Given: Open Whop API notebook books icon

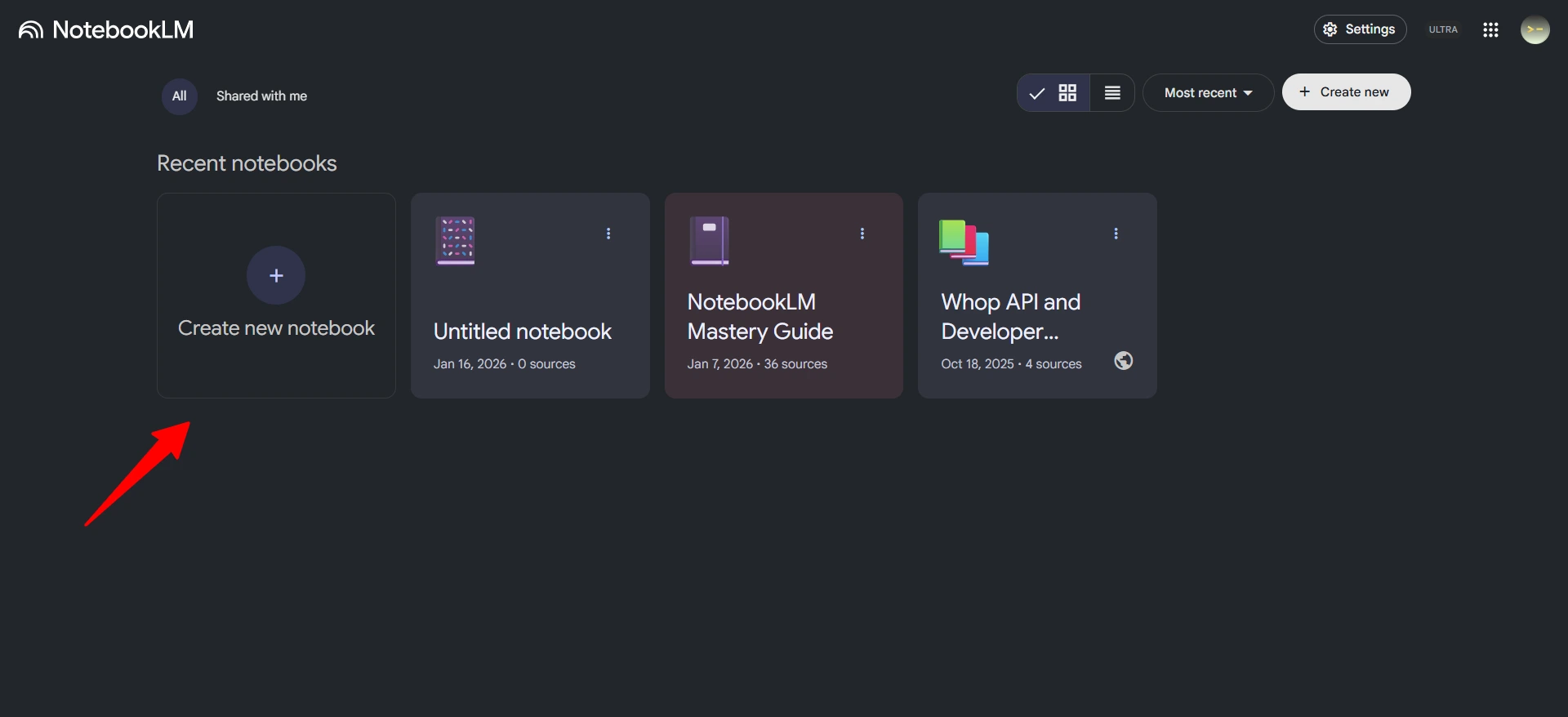Looking at the screenshot, I should [x=964, y=243].
